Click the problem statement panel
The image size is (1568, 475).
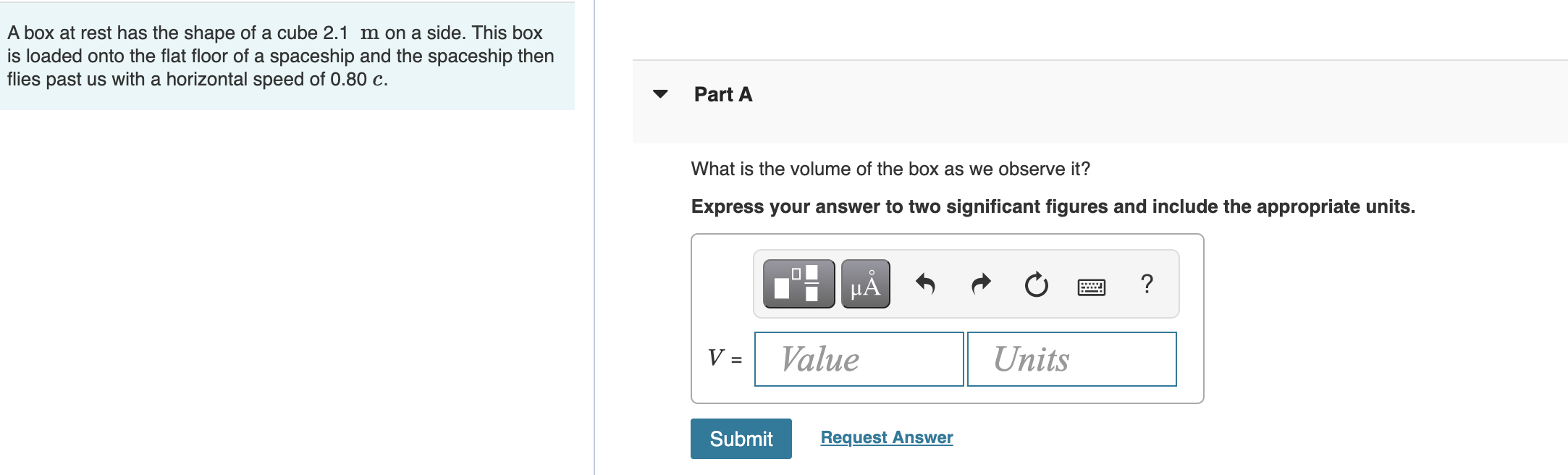pyautogui.click(x=282, y=54)
